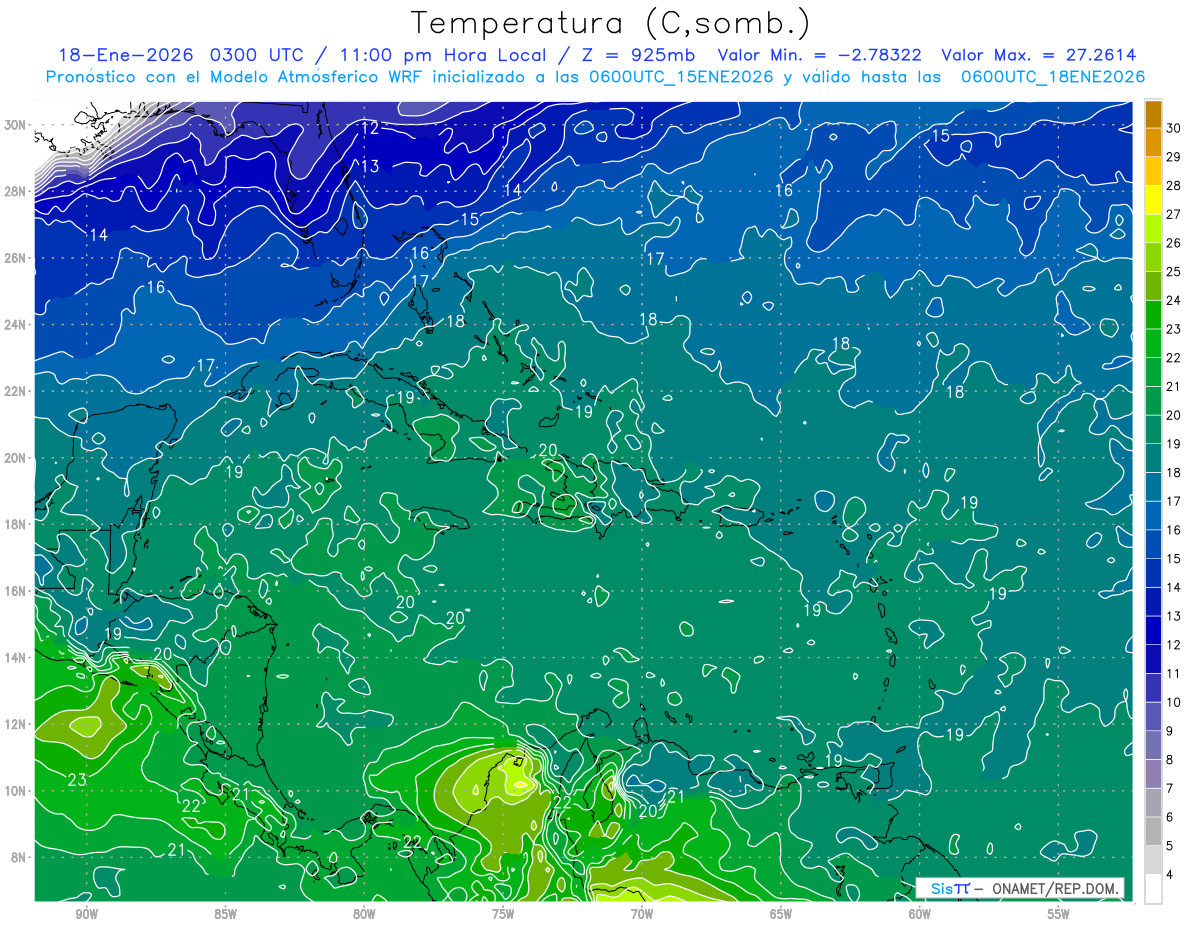Click the '13' contour label on the map
The height and width of the screenshot is (927, 1200).
(370, 166)
